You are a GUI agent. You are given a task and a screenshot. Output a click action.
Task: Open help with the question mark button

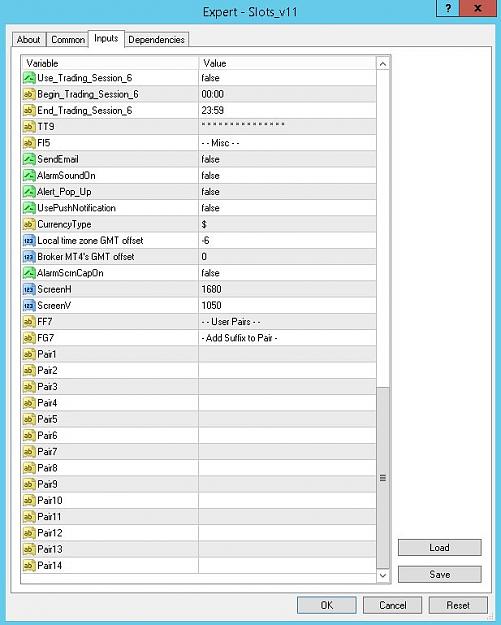tap(448, 8)
